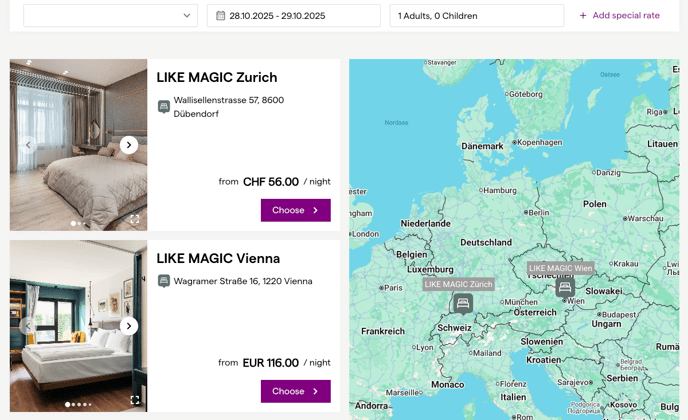The height and width of the screenshot is (420, 688).
Task: Click previous photo arrow on Zurich image
Action: (x=28, y=145)
